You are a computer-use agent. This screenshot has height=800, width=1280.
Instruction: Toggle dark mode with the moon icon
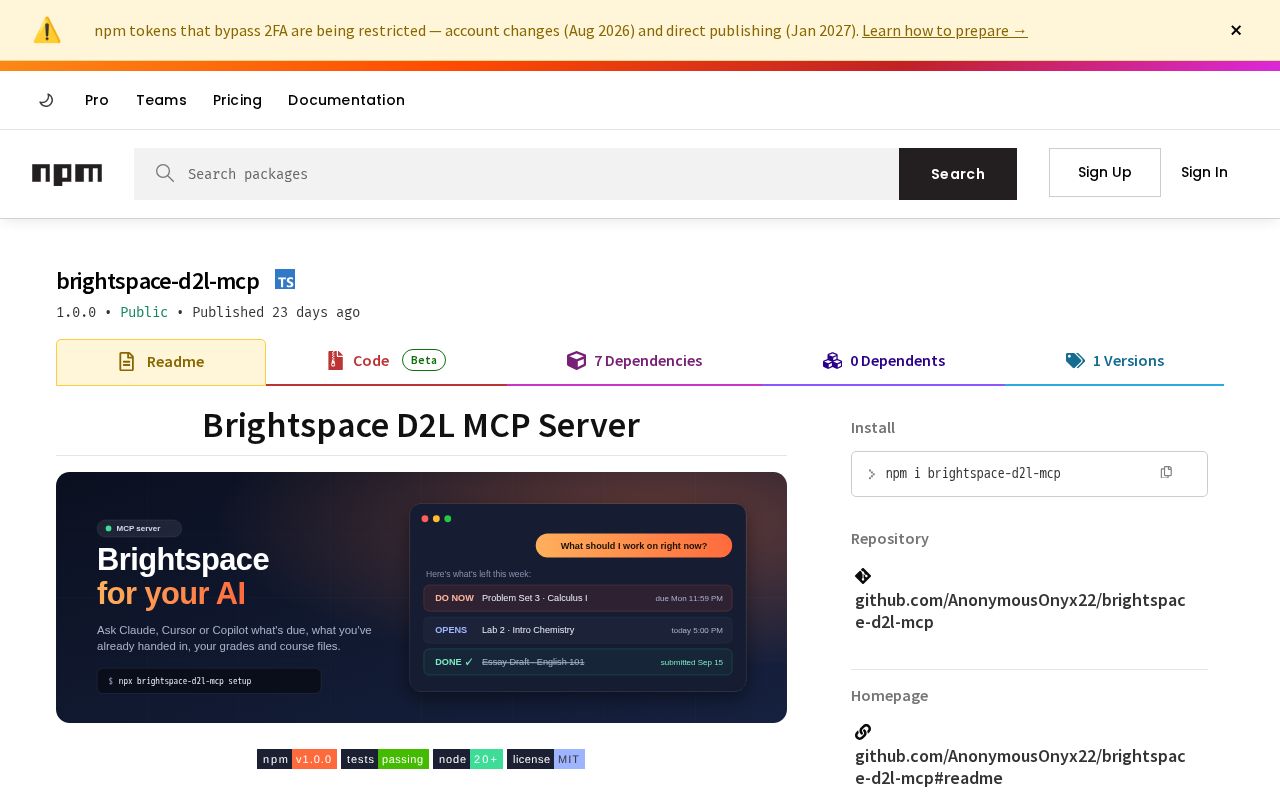tap(46, 100)
